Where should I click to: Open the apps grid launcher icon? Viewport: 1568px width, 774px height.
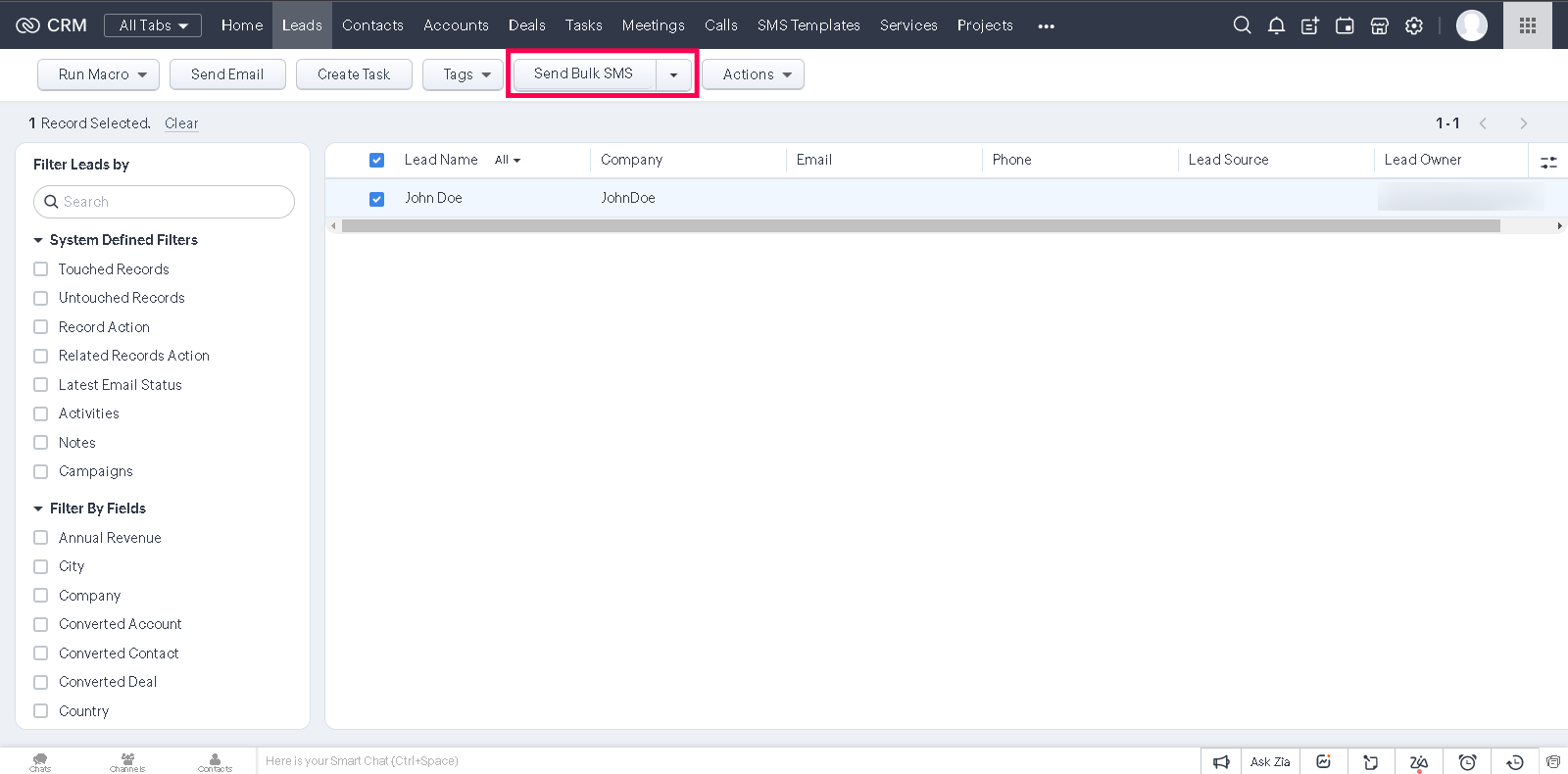coord(1528,25)
